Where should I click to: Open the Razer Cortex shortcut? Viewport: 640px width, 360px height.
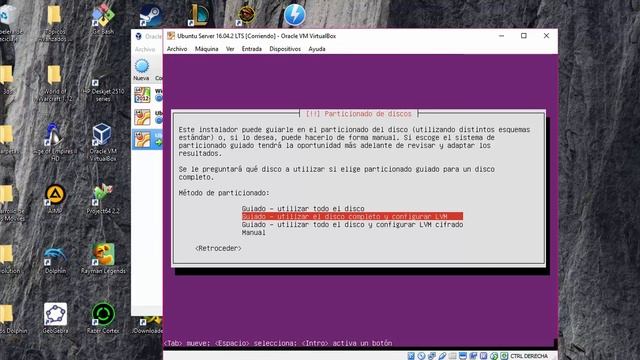(103, 318)
